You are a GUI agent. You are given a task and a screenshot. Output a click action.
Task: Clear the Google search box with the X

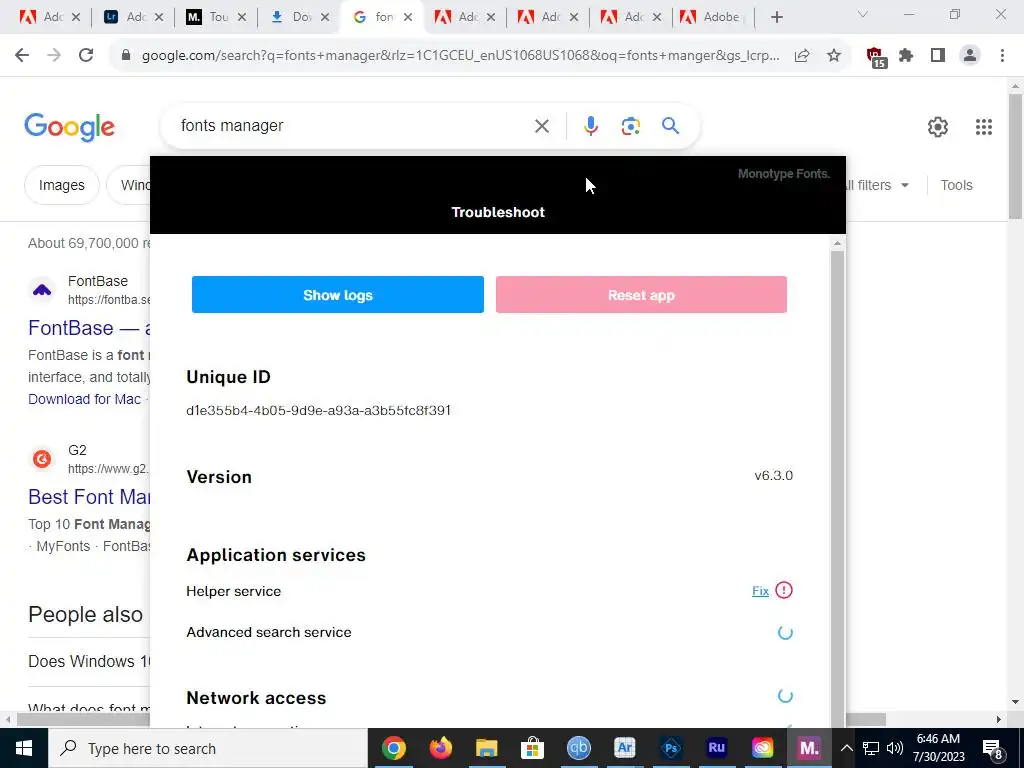tap(541, 126)
